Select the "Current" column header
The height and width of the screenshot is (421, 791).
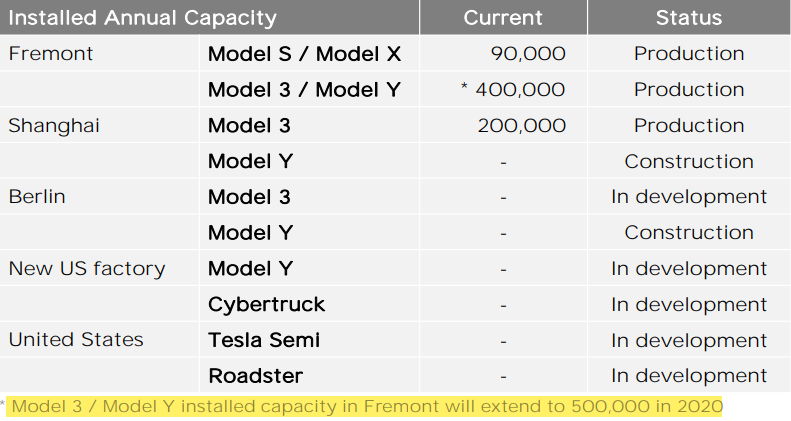point(503,18)
